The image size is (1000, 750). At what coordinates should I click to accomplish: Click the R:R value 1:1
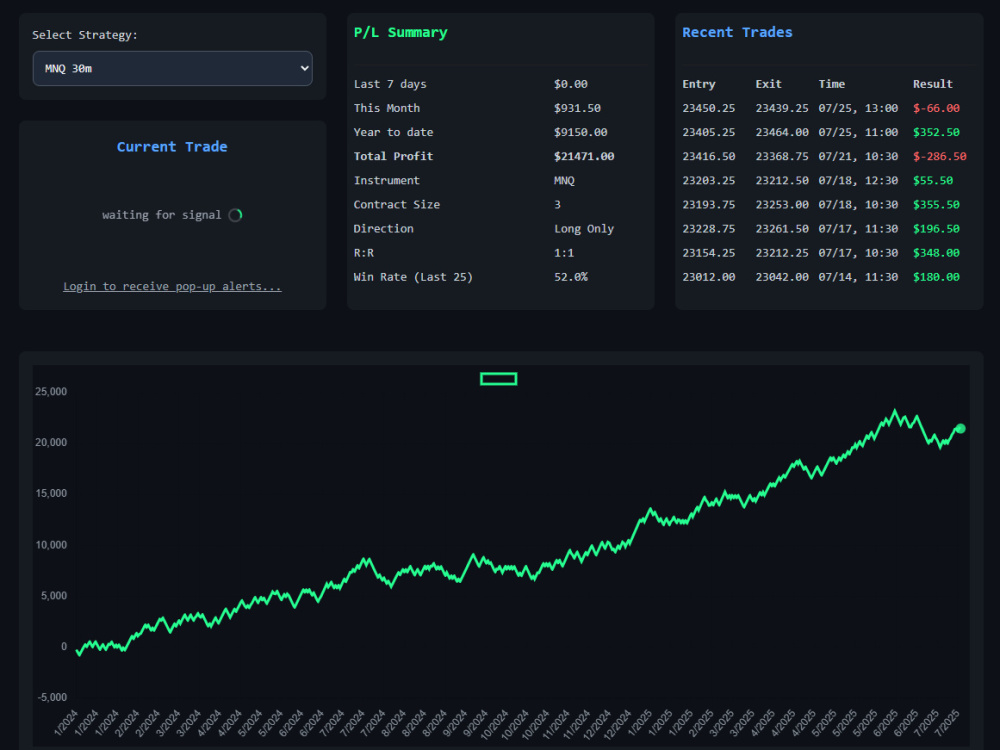coord(564,253)
